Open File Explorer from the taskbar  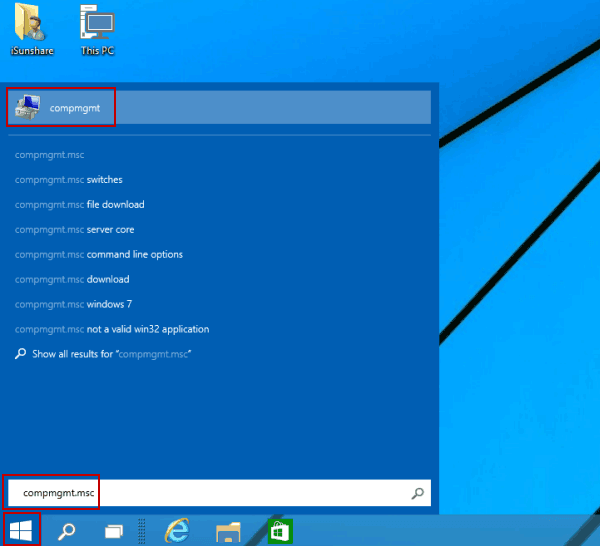click(229, 530)
